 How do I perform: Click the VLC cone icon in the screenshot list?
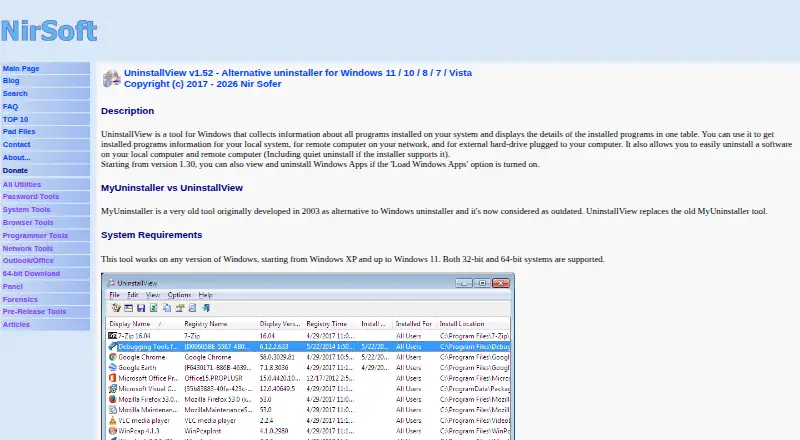pos(112,421)
